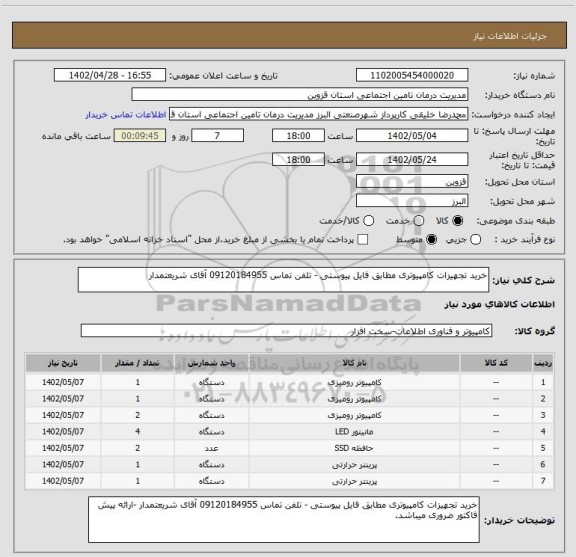
Task: Choose the متوسط purchase type radio
Action: point(431,240)
